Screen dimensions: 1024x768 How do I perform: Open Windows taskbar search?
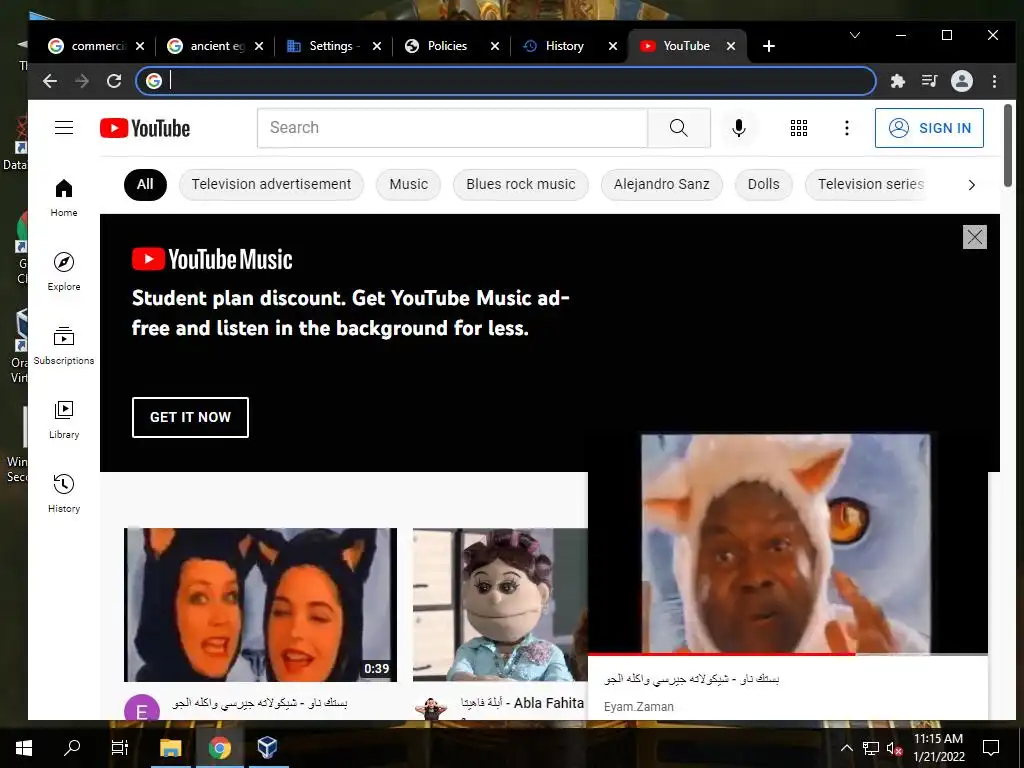72,748
